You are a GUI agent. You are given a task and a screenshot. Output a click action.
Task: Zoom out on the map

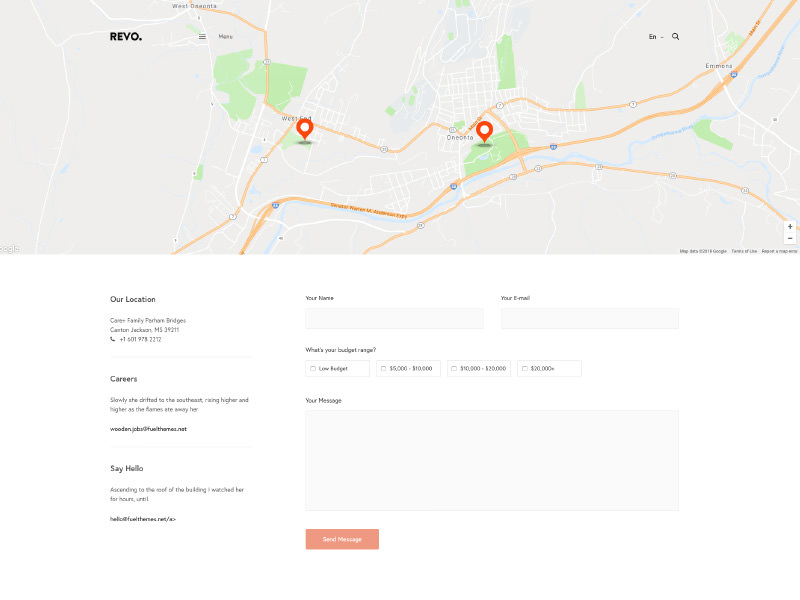tap(789, 239)
